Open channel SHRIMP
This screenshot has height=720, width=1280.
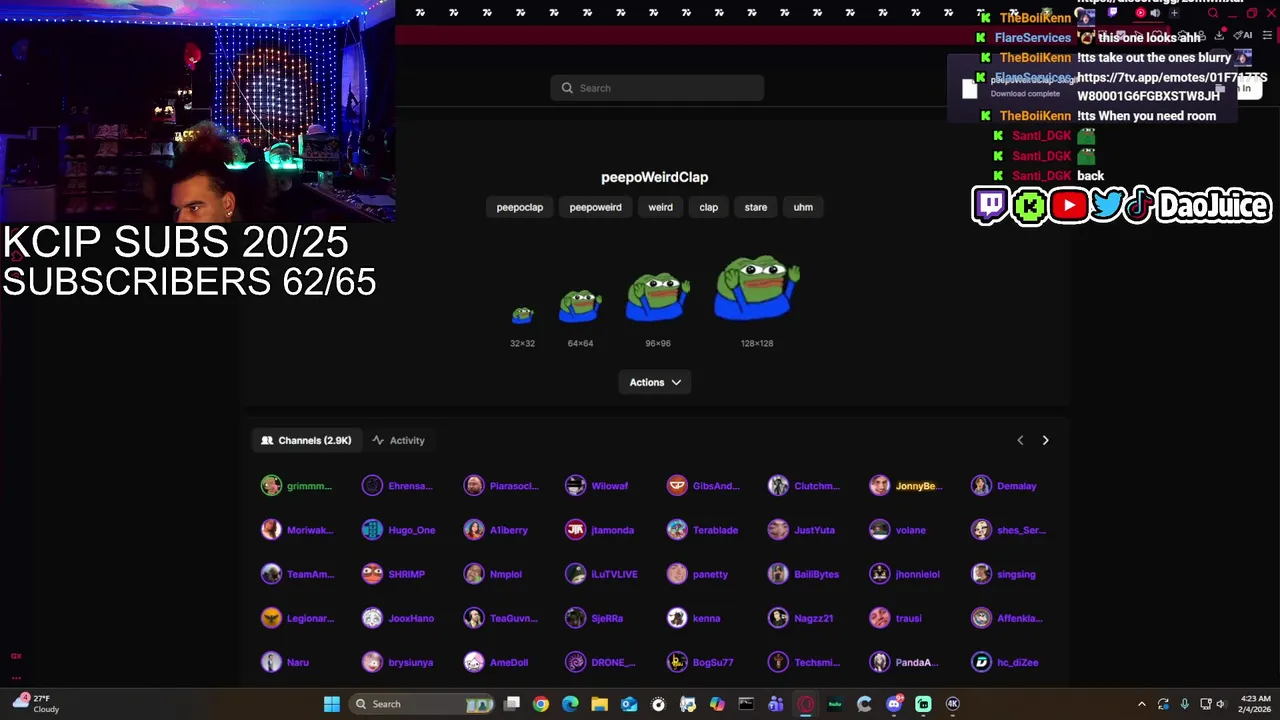[x=394, y=574]
